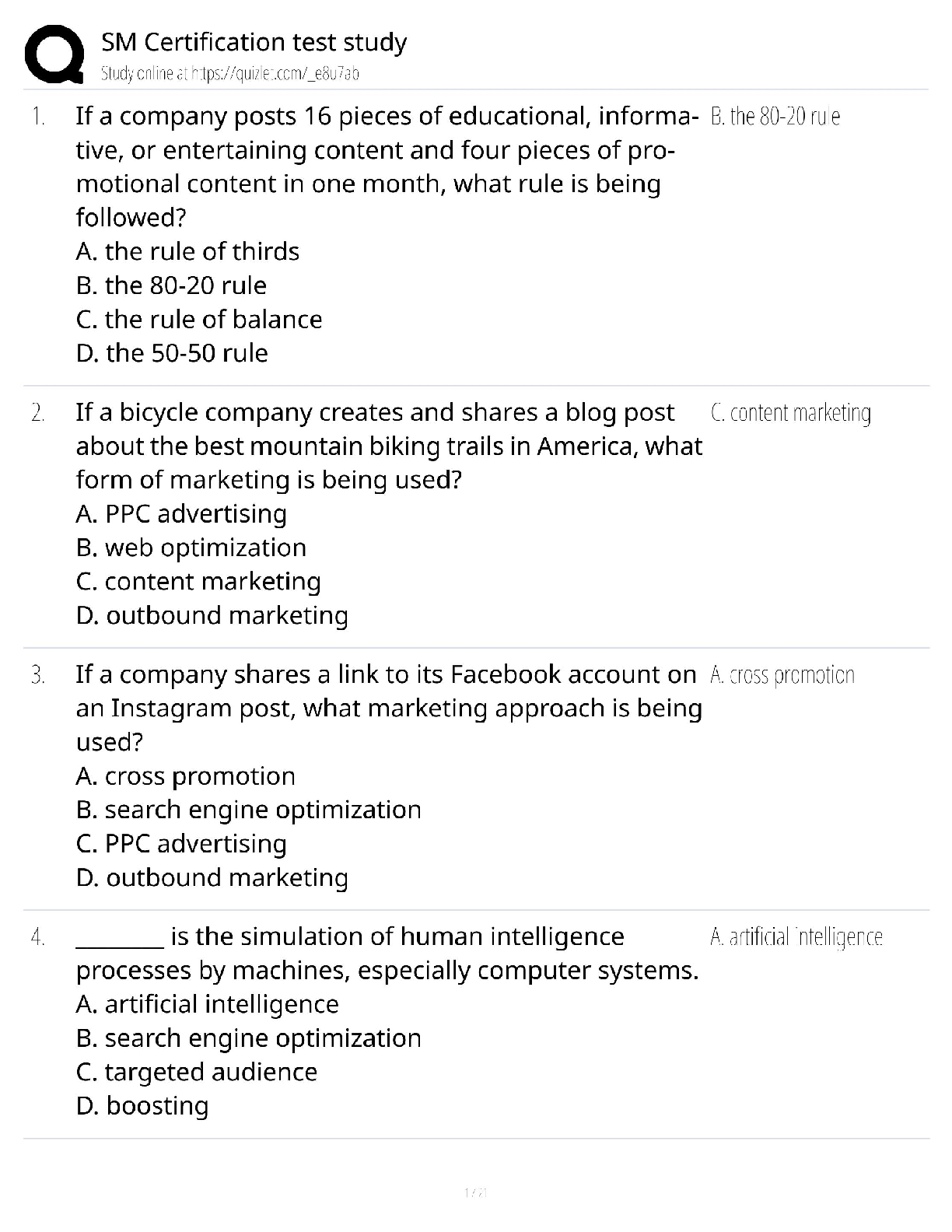The image size is (952, 1232).
Task: Select option 'B. the 80-20 rule' in question 1
Action: pos(171,285)
